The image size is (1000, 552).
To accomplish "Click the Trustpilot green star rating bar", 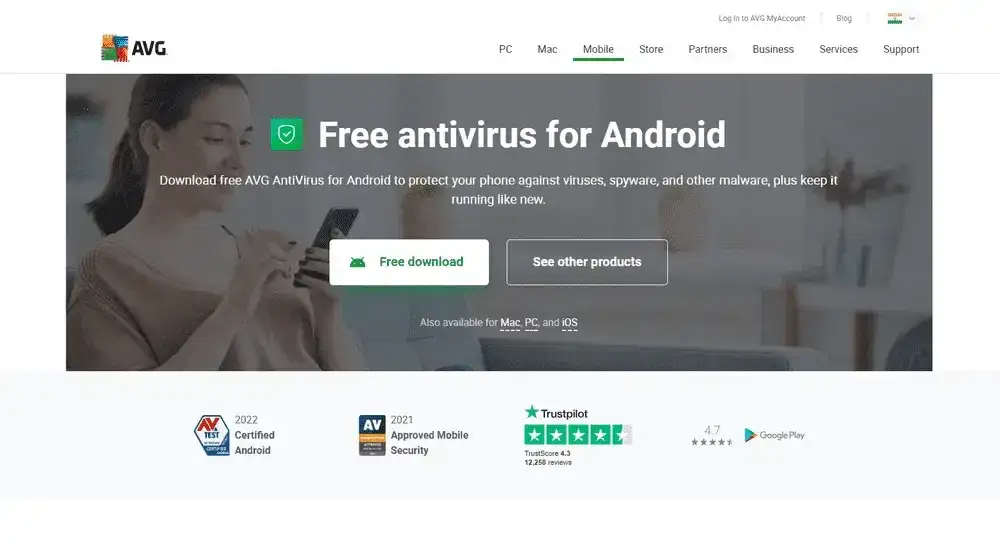I will point(577,435).
